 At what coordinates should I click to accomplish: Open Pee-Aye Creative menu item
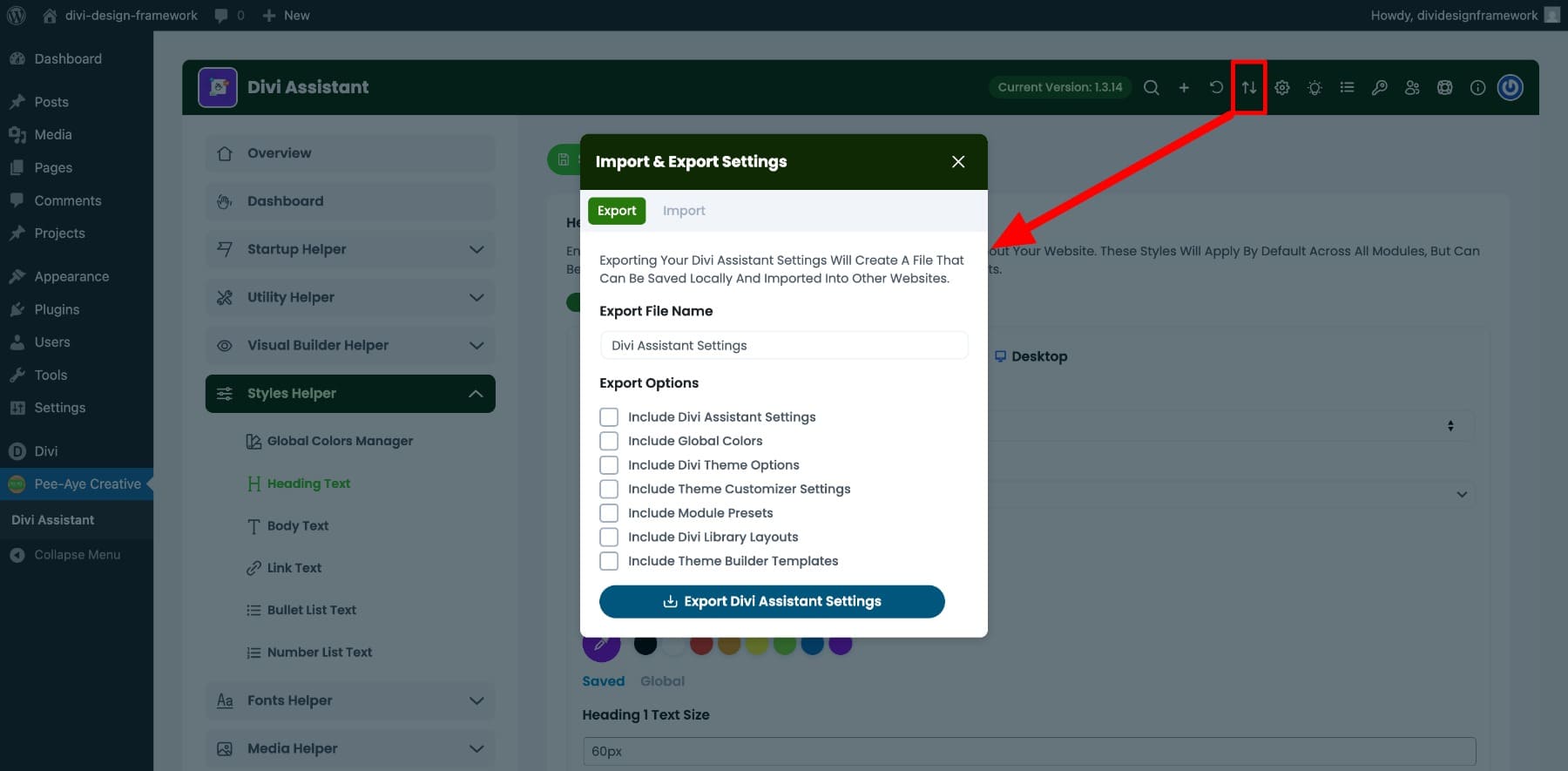coord(77,484)
